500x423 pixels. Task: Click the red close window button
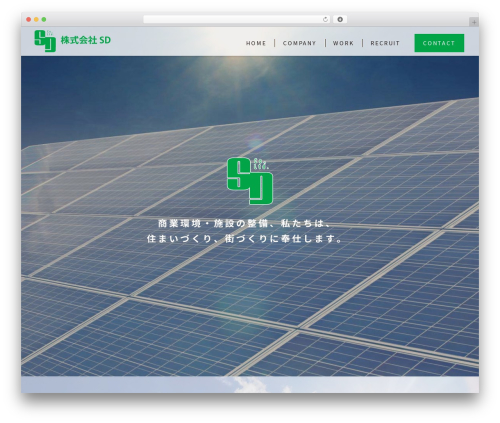coord(29,20)
